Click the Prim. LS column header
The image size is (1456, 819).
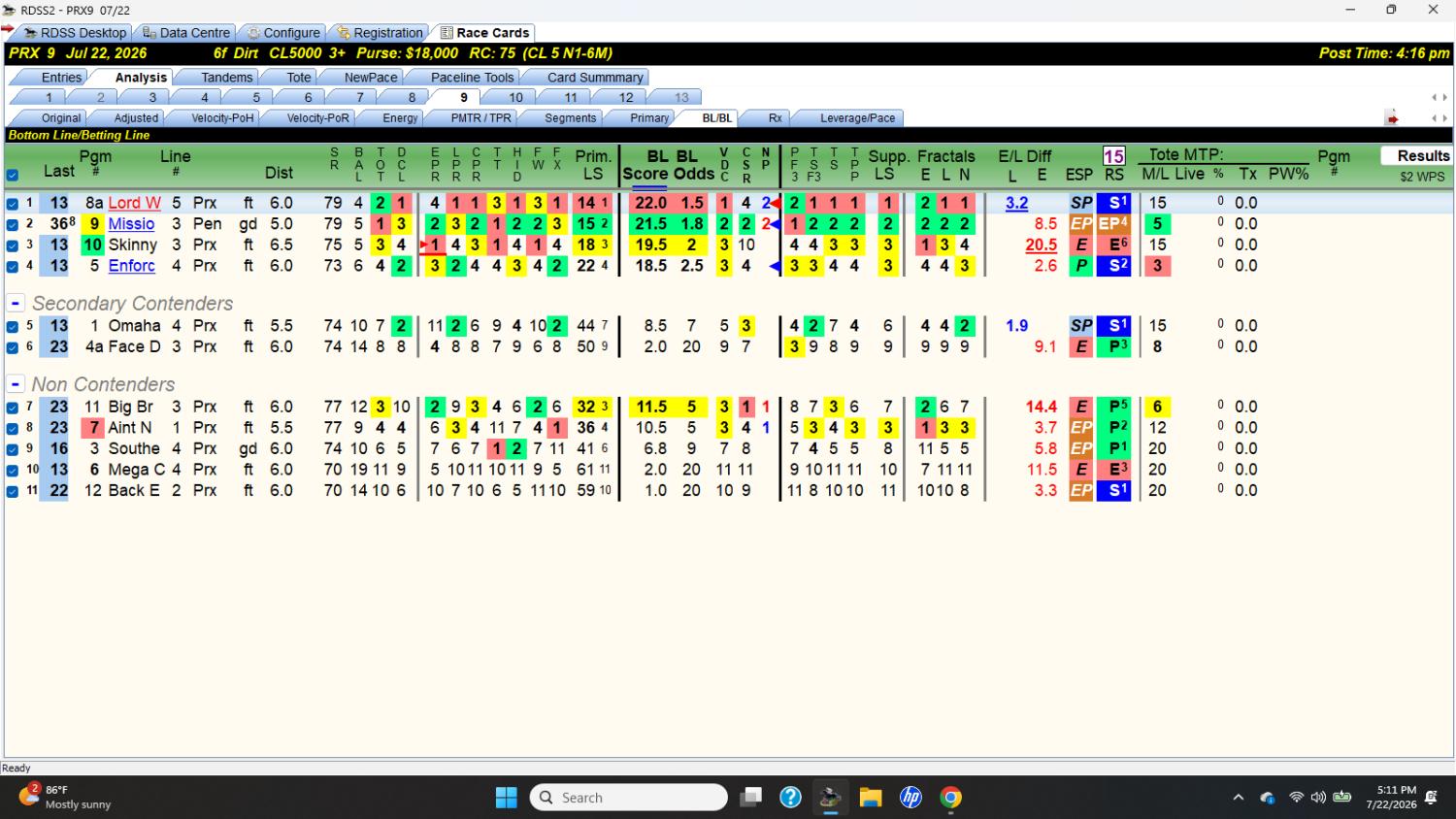click(x=593, y=165)
